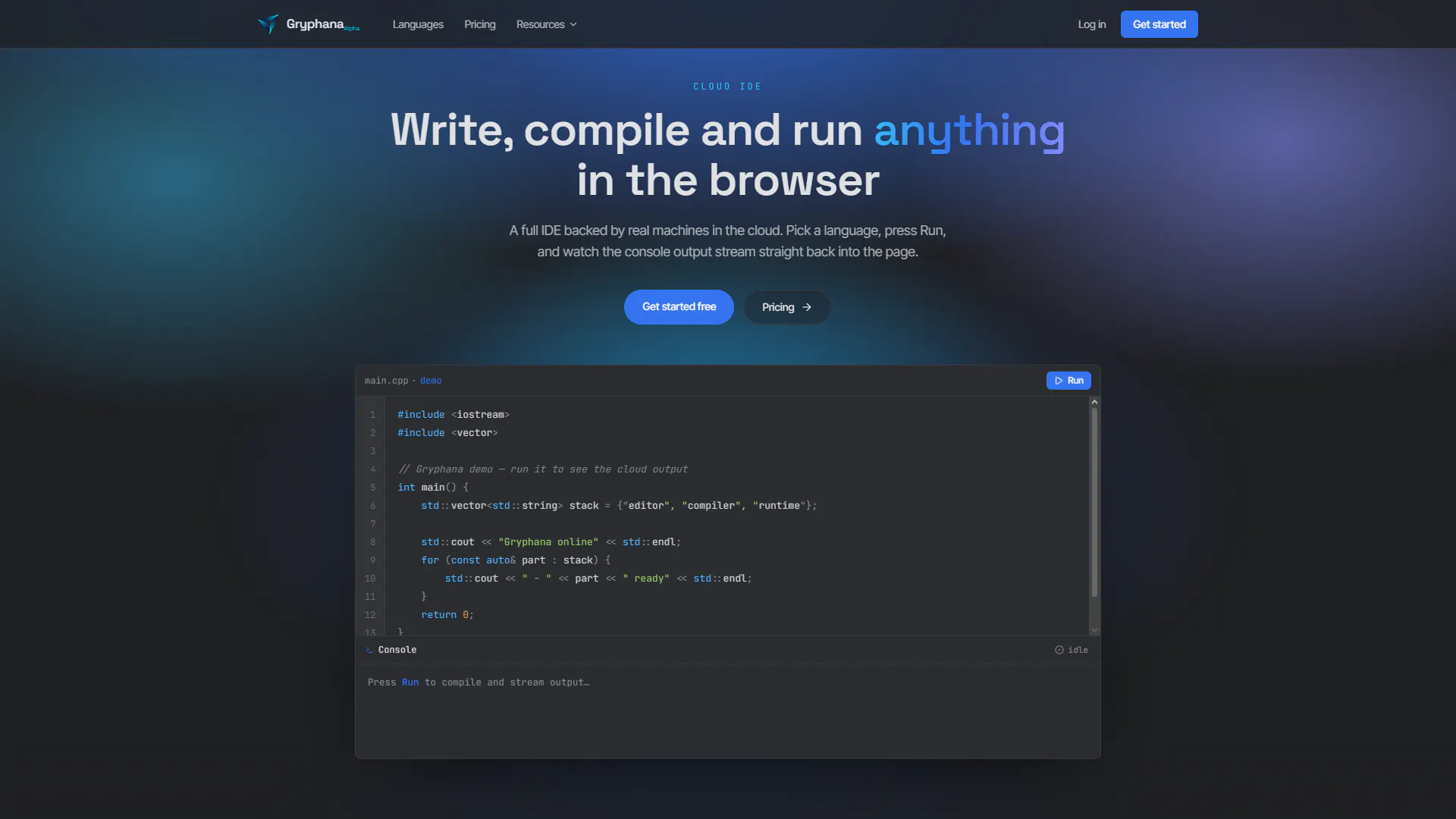The width and height of the screenshot is (1456, 819).
Task: Click the Console panel title
Action: click(397, 650)
